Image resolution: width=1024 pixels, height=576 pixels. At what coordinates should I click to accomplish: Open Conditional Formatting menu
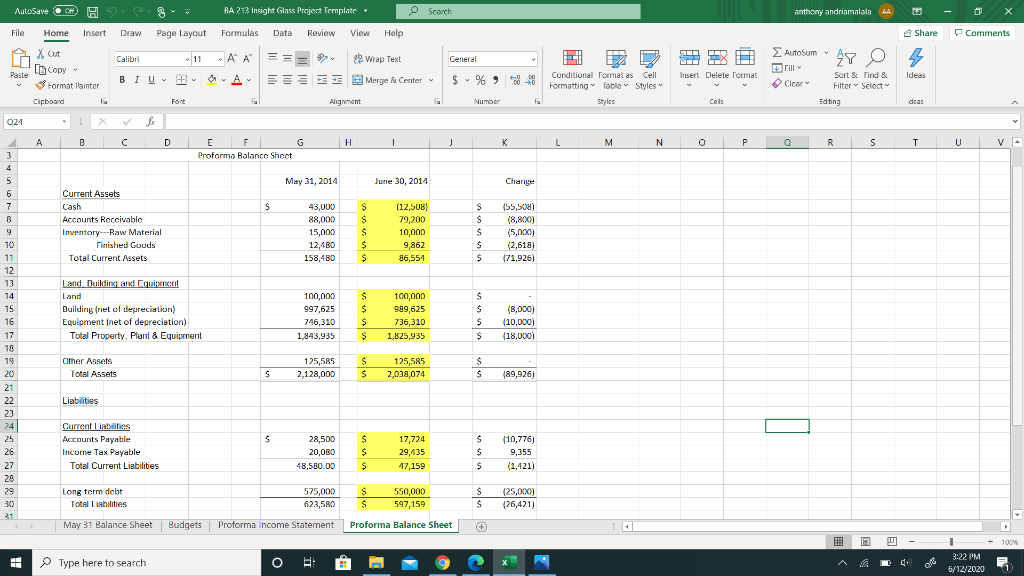[x=572, y=69]
